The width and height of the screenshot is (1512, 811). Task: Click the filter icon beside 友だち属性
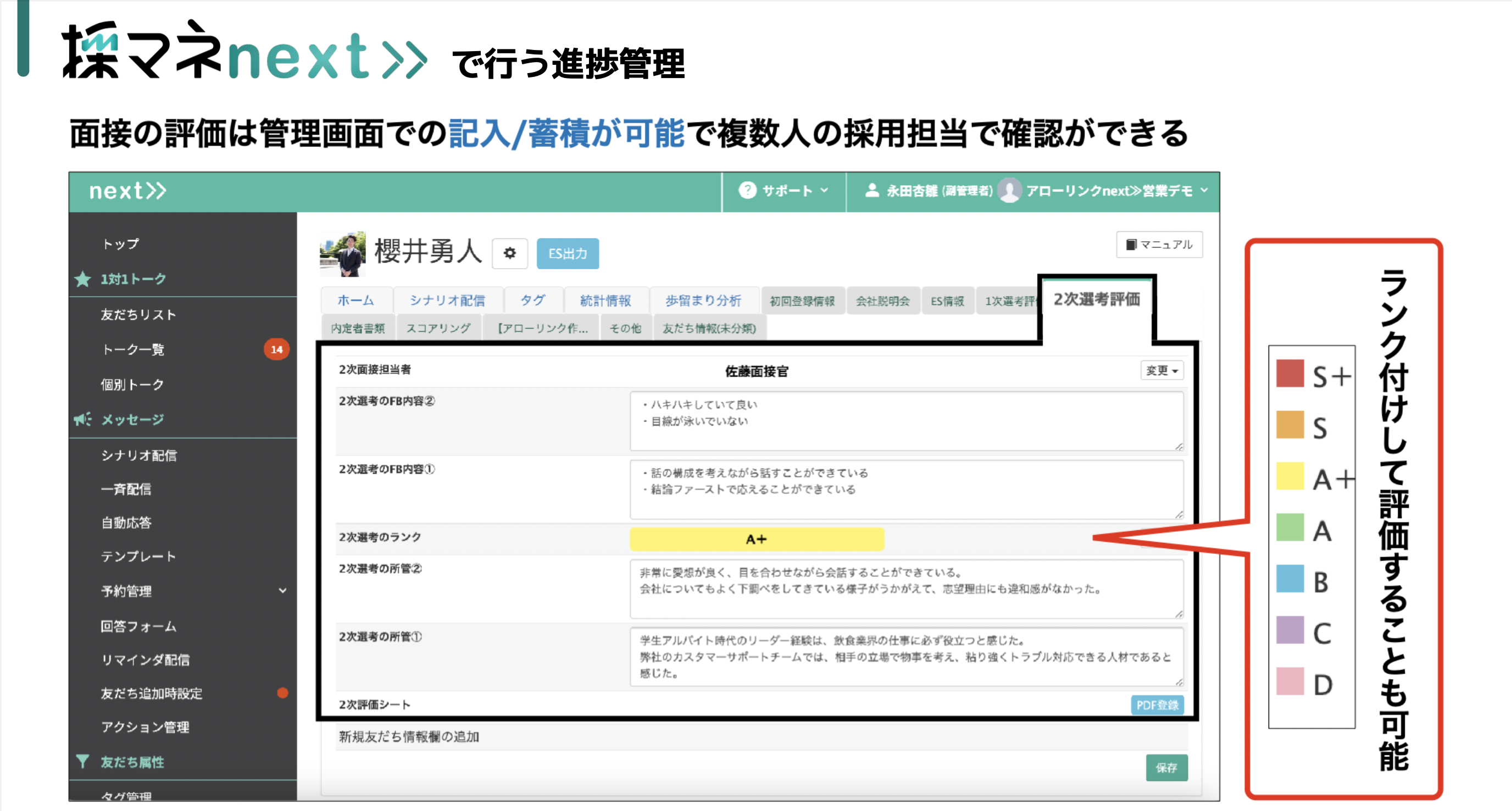click(x=82, y=761)
